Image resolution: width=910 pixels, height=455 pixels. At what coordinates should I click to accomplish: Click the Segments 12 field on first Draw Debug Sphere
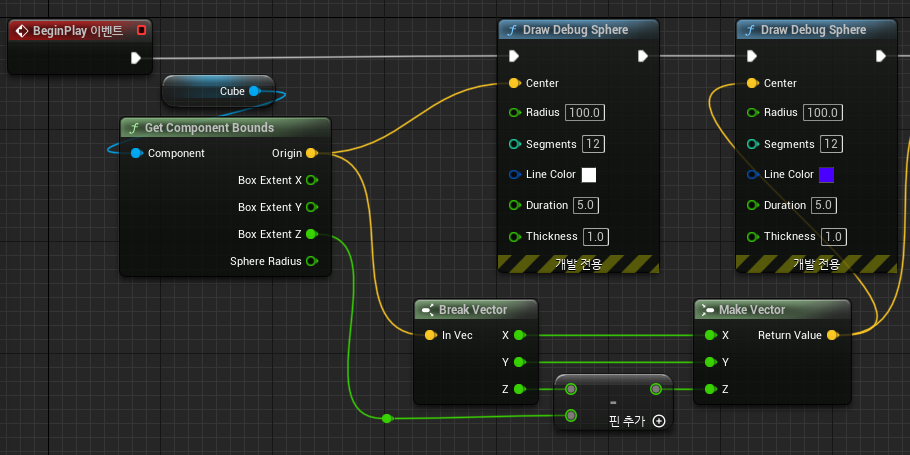pos(593,144)
